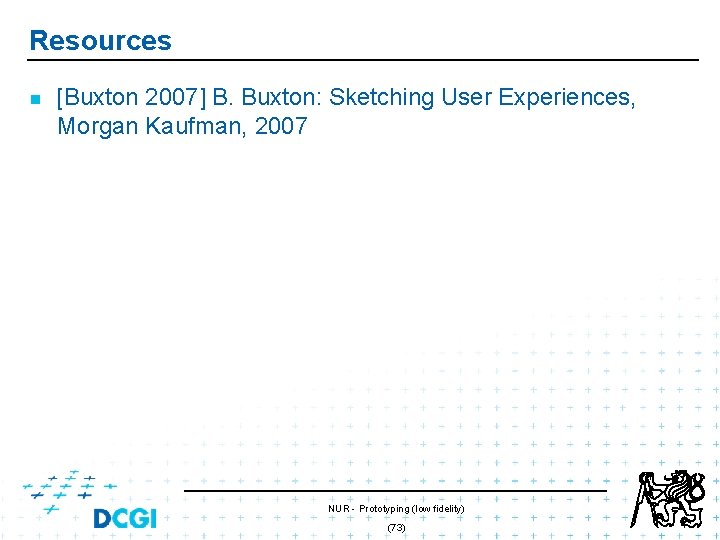Image resolution: width=720 pixels, height=540 pixels.
Task: Click the DCGI logo
Action: [x=90, y=499]
